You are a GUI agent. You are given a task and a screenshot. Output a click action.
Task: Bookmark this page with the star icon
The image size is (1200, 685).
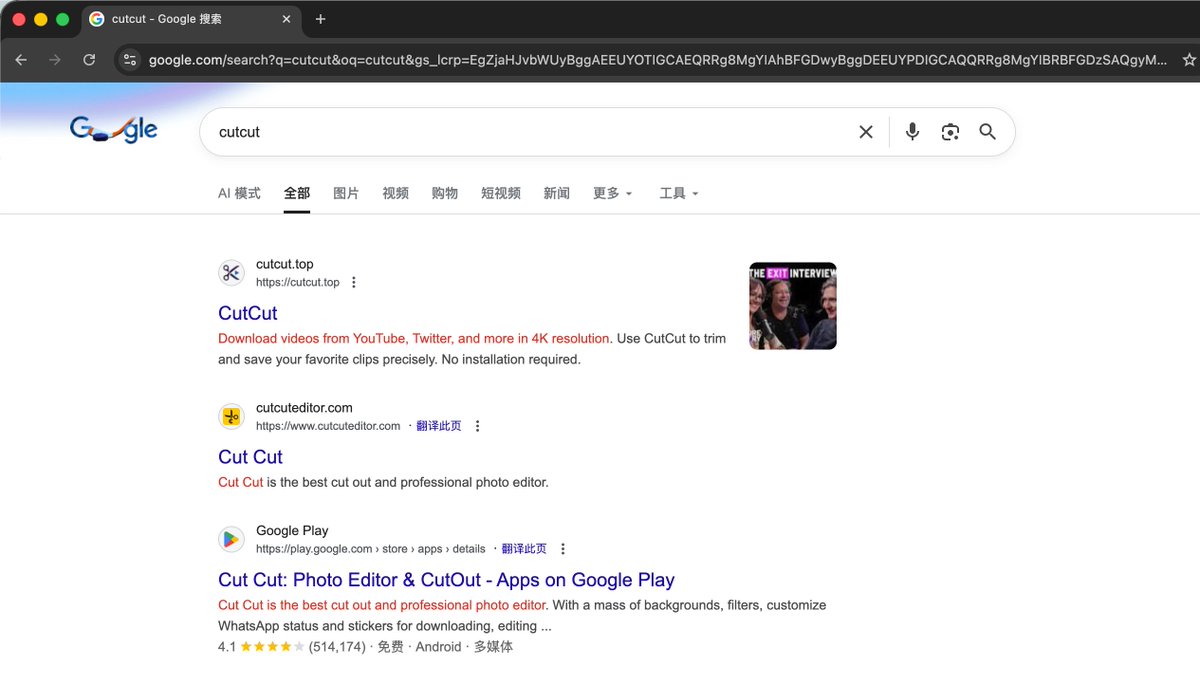1189,60
